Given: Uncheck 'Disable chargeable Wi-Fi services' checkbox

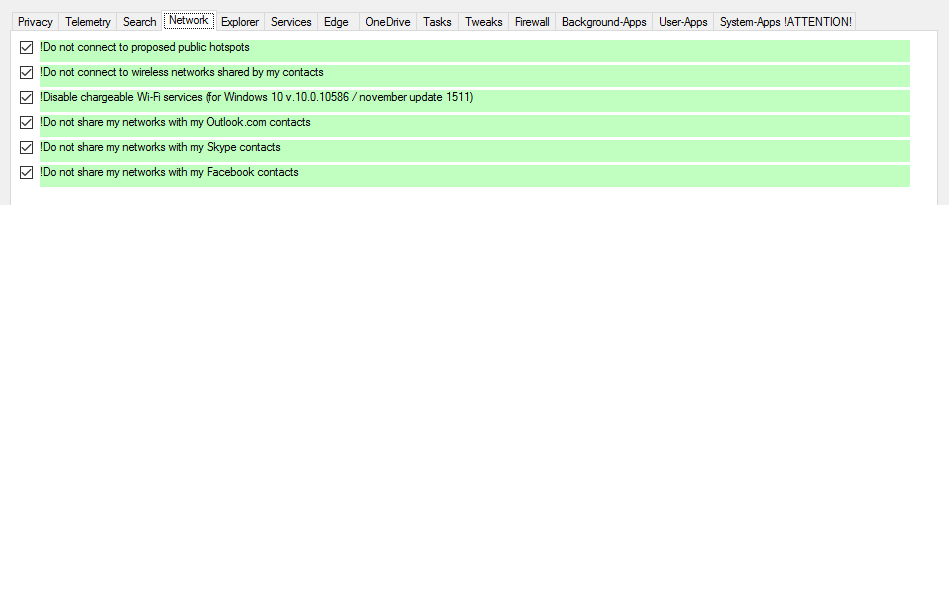Looking at the screenshot, I should pos(26,97).
